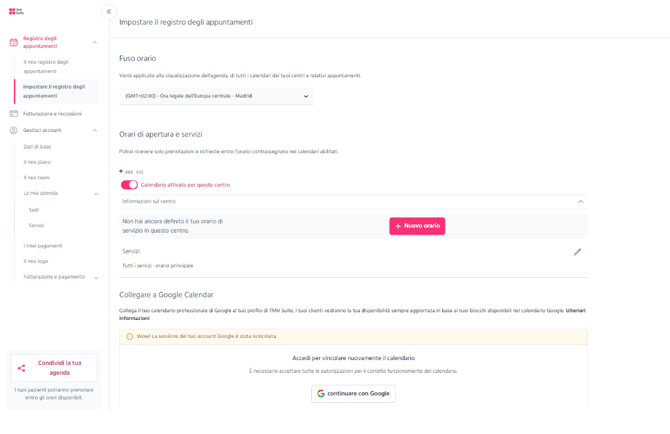
Task: Click the calendar icon beside Registro degli appuntamenti
Action: tap(13, 42)
